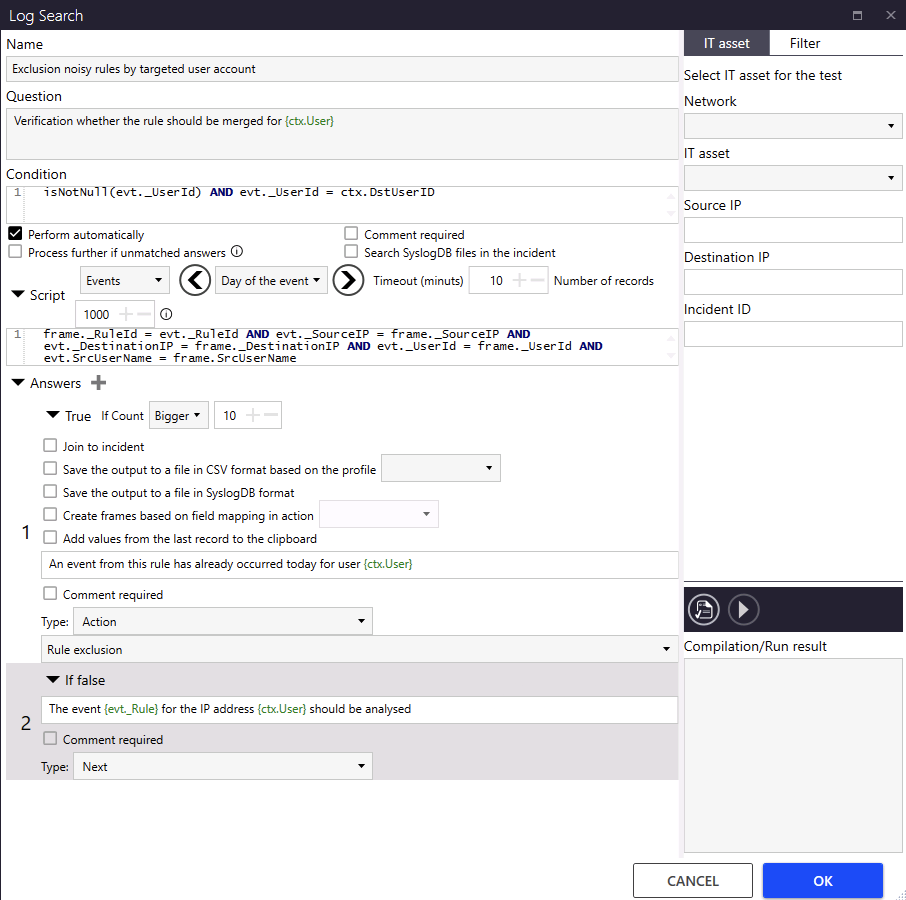The image size is (906, 900).
Task: Click the previous time period arrow icon
Action: 195,280
